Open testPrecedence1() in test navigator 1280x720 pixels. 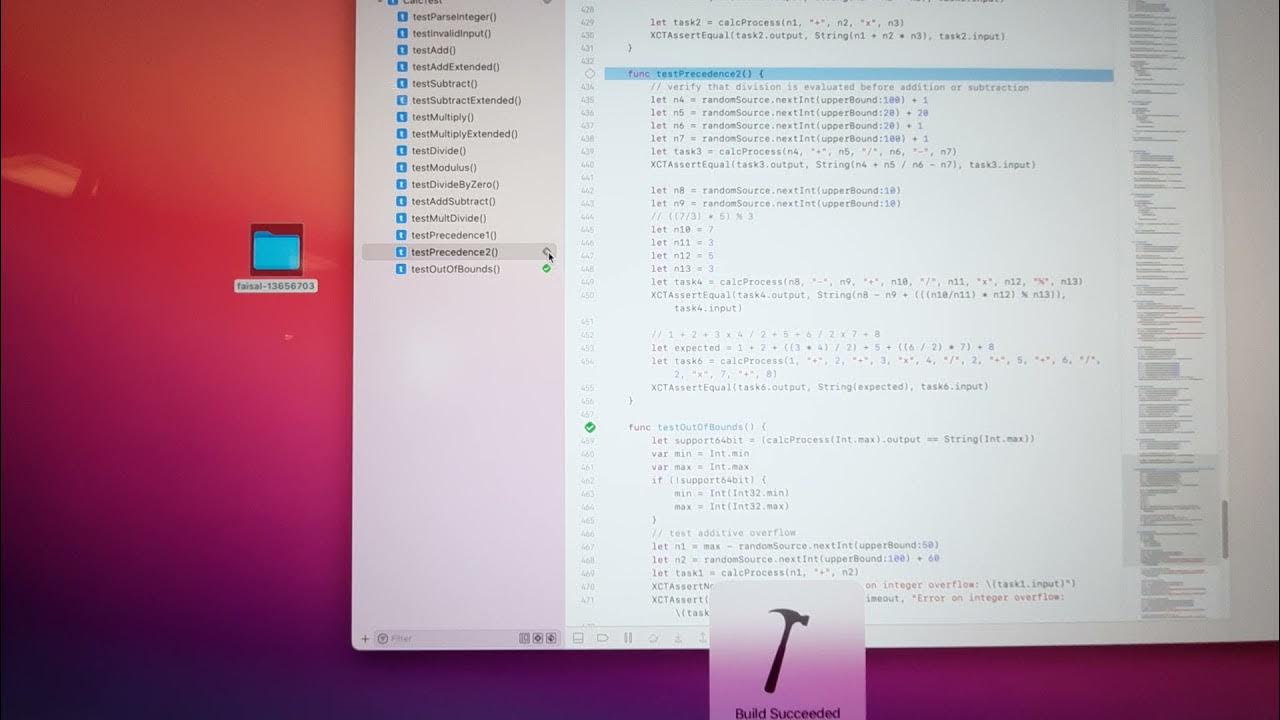pyautogui.click(x=454, y=235)
